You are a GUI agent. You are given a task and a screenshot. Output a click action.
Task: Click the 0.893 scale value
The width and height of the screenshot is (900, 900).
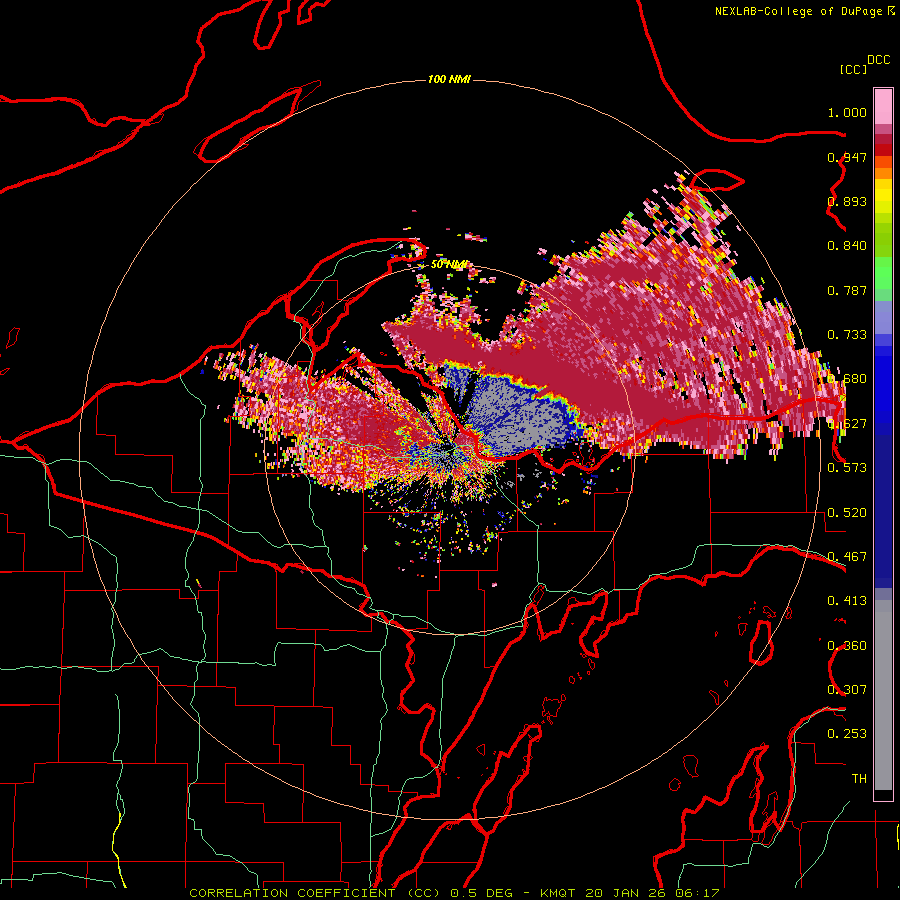[847, 201]
